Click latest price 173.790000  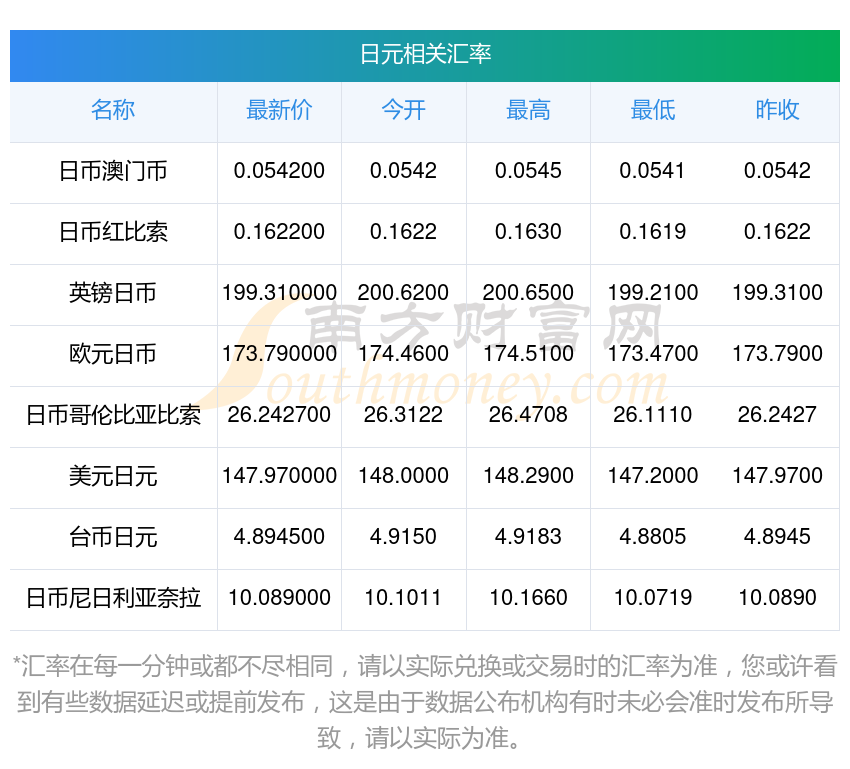[279, 354]
